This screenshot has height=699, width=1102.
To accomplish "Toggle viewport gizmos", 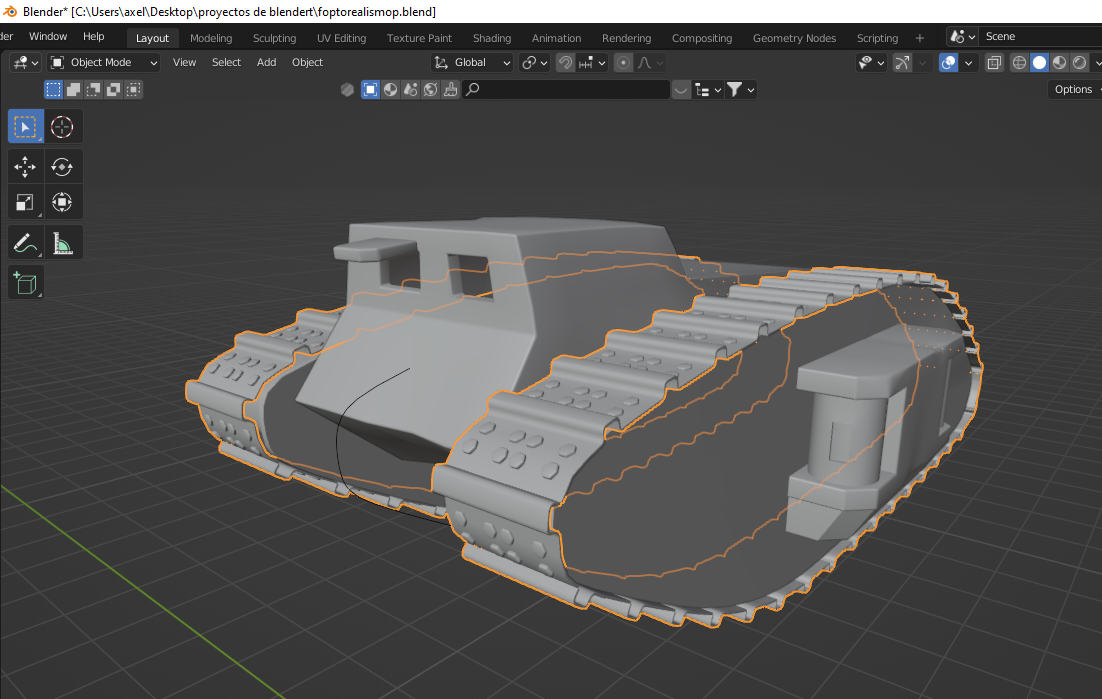I will coord(902,63).
